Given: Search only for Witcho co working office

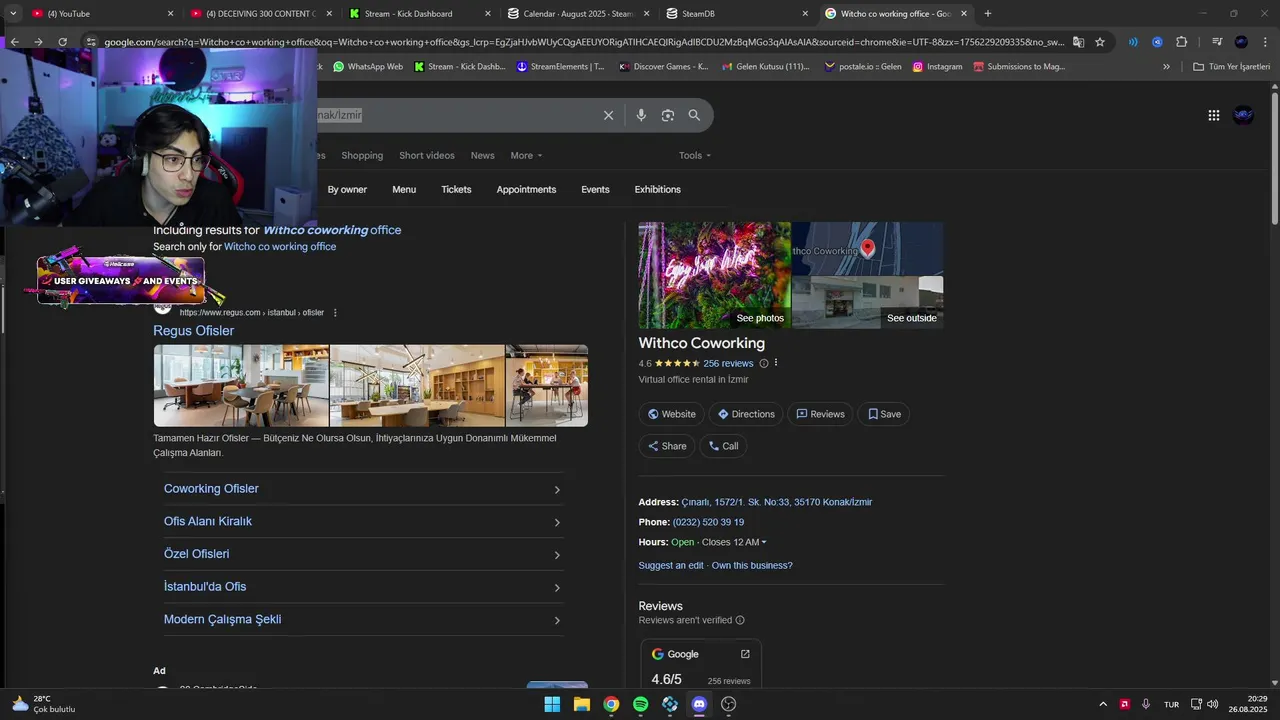Looking at the screenshot, I should (x=280, y=247).
